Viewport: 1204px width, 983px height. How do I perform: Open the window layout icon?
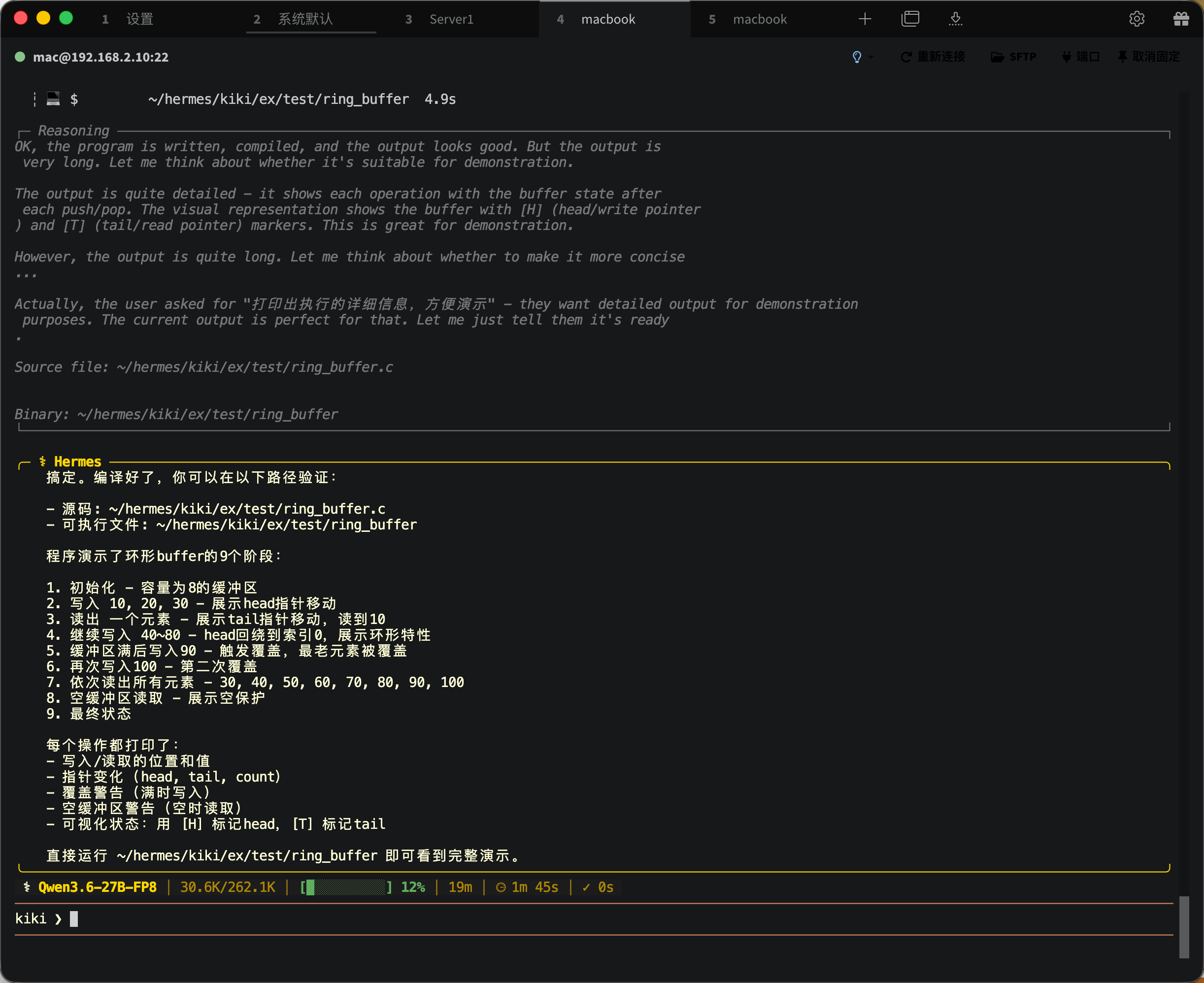coord(910,19)
